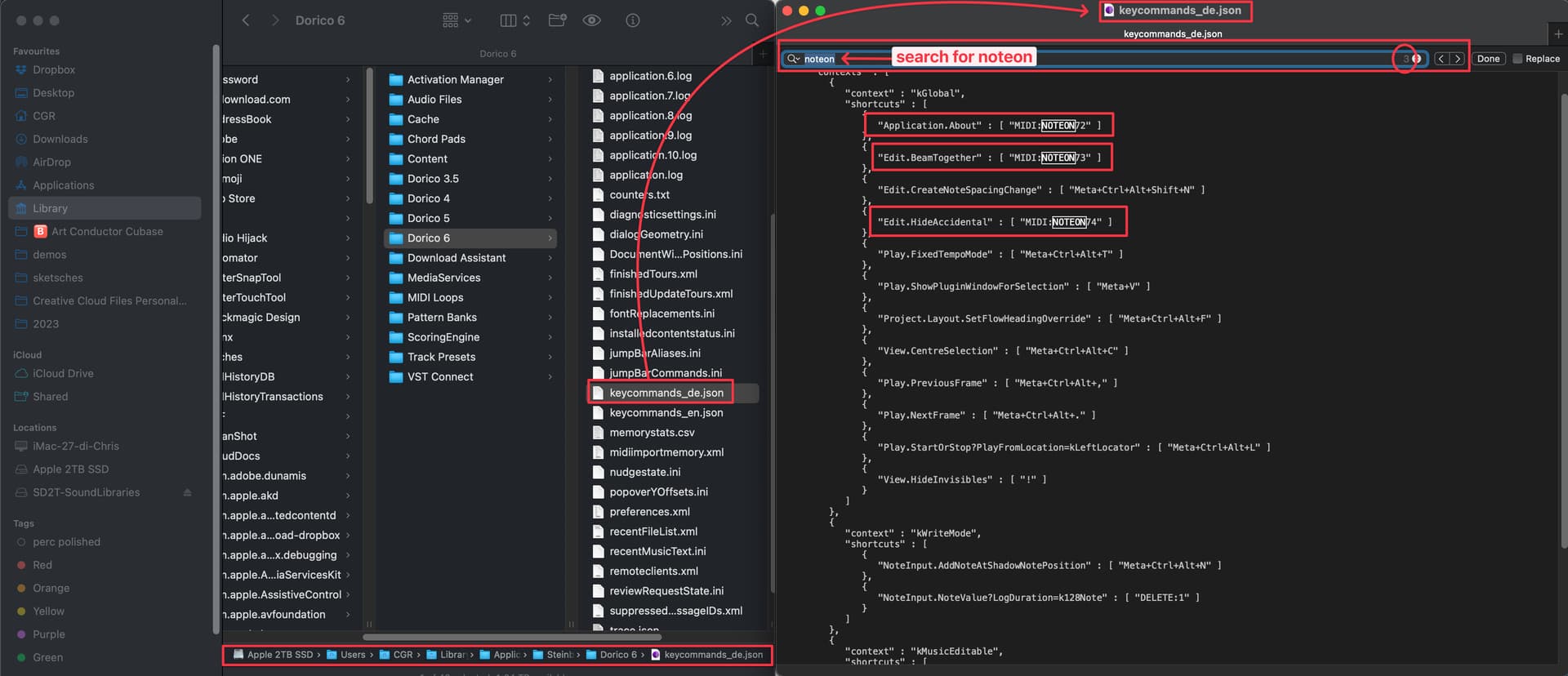The width and height of the screenshot is (1568, 676).
Task: Jump to next search match
Action: pyautogui.click(x=1457, y=59)
